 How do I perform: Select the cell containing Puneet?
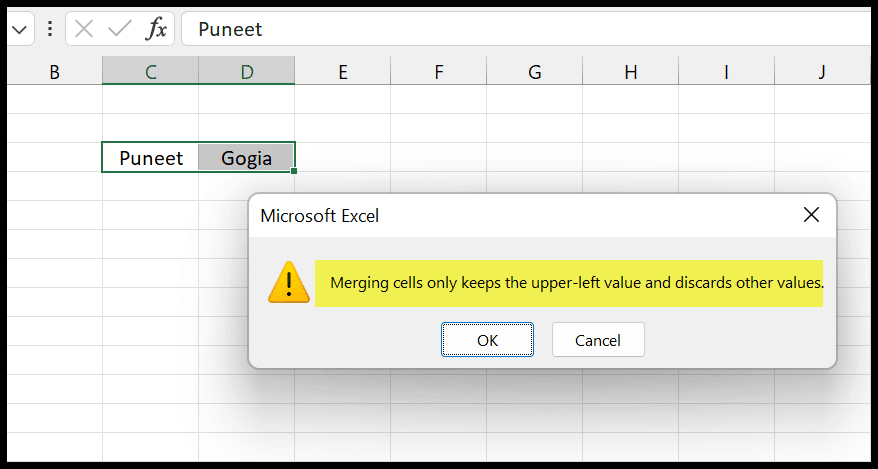pos(151,158)
